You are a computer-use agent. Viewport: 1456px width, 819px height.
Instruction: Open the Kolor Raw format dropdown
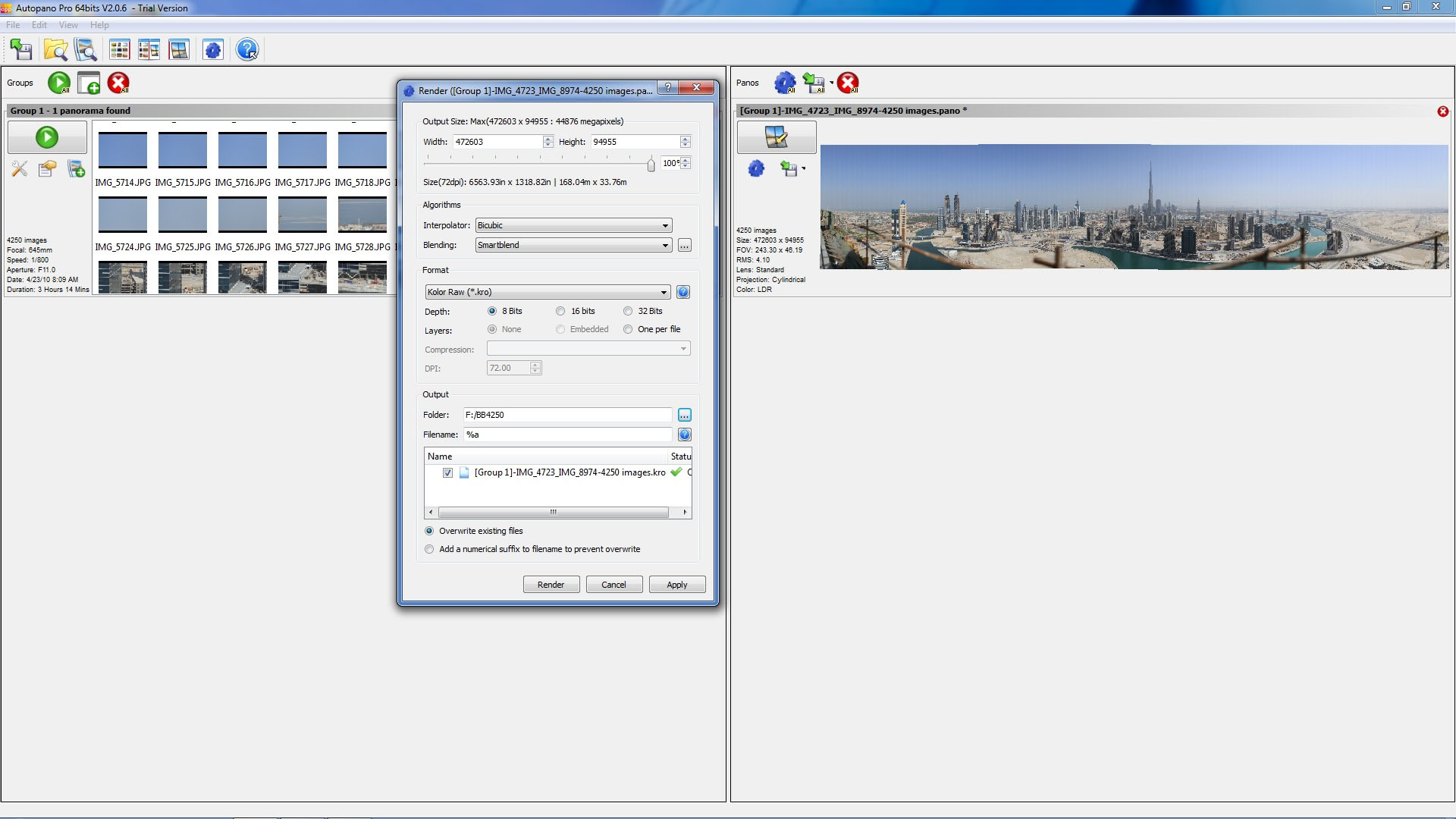point(547,292)
